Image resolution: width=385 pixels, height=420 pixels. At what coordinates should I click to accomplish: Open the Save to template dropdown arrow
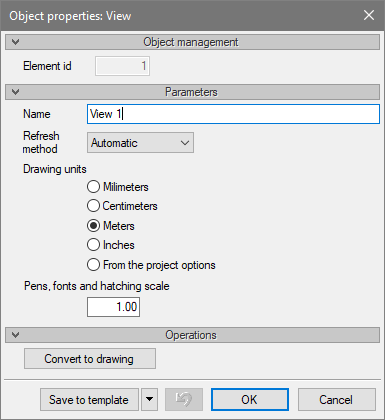tap(149, 399)
